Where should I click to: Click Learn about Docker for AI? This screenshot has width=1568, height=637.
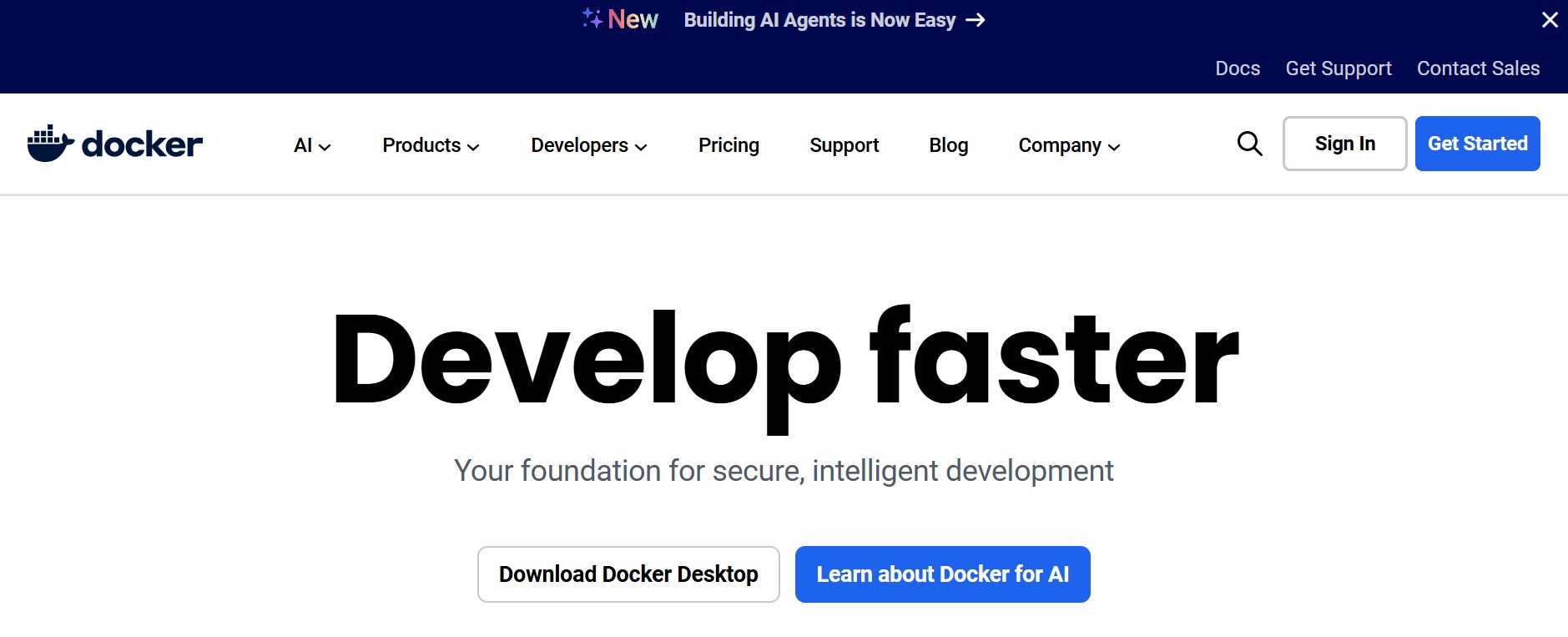(942, 574)
